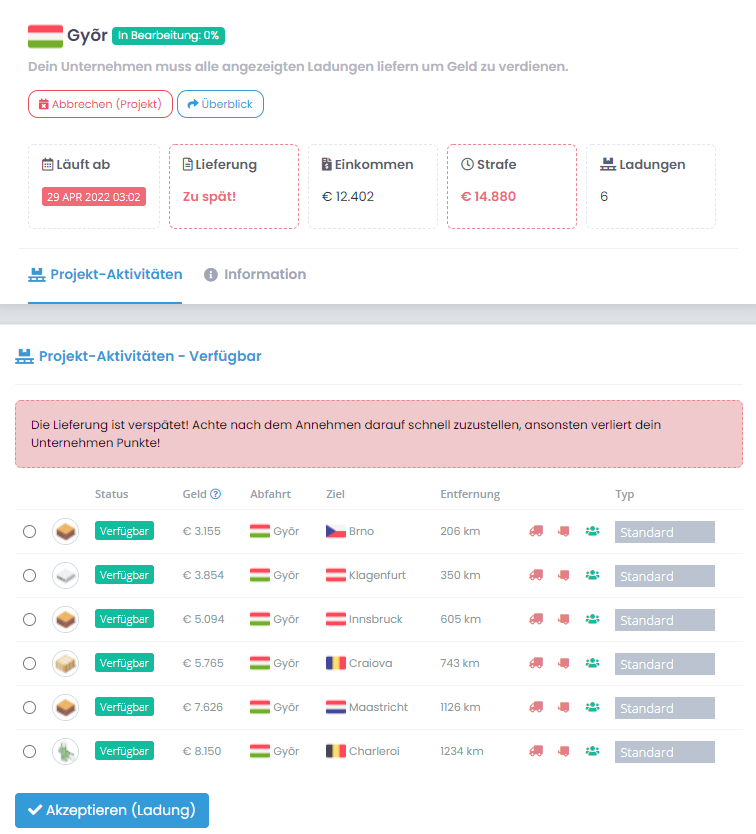Image resolution: width=756 pixels, height=834 pixels.
Task: Choose the Maastricht load radio button
Action: pos(29,707)
